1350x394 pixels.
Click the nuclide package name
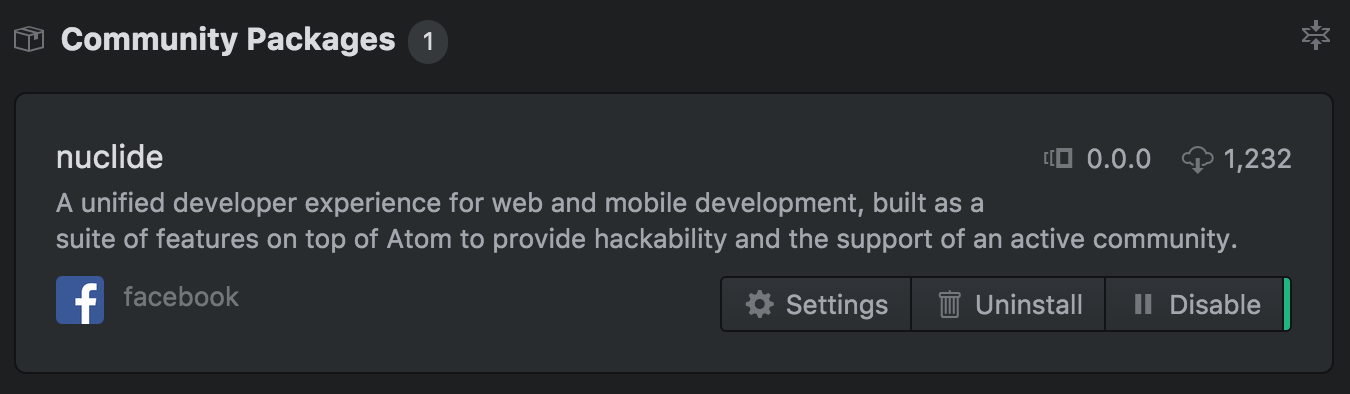click(110, 158)
